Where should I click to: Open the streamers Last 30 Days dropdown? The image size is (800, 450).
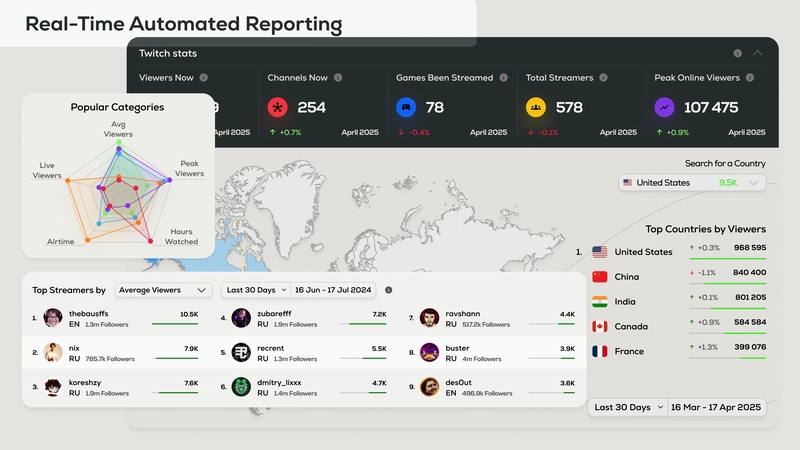tap(256, 290)
